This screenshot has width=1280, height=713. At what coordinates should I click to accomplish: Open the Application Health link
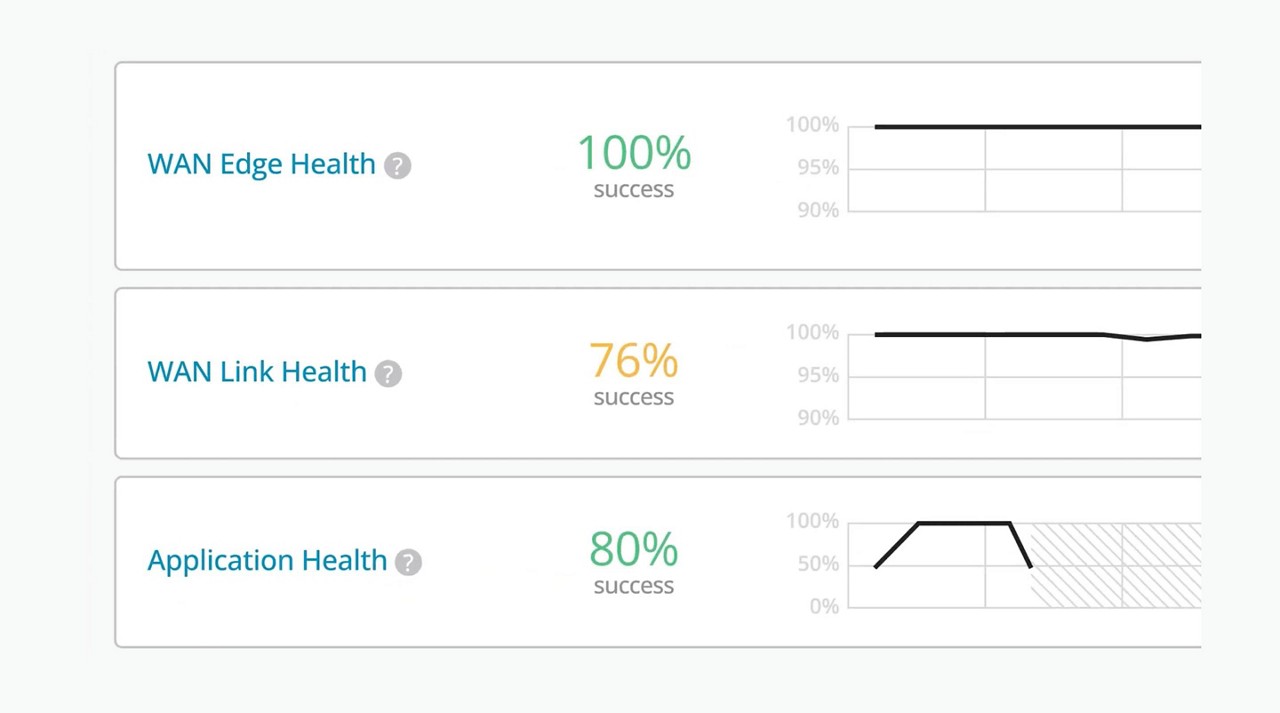(x=267, y=560)
